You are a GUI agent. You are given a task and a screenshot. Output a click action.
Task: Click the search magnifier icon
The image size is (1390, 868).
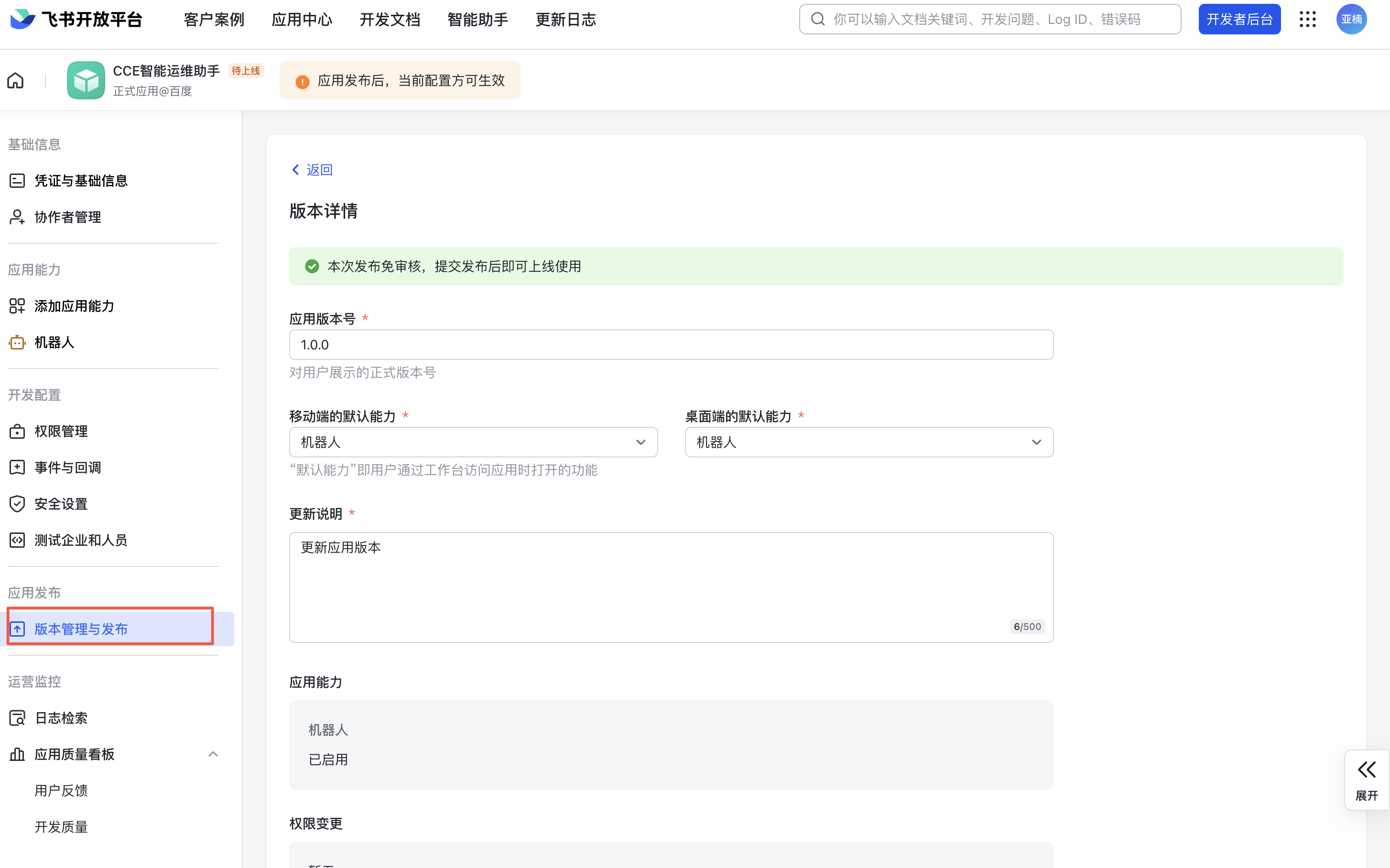coord(817,20)
